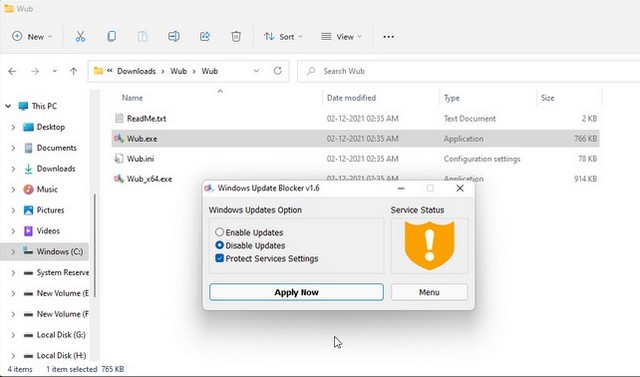The height and width of the screenshot is (377, 640).
Task: Expand address bar history dropdown
Action: (x=256, y=71)
